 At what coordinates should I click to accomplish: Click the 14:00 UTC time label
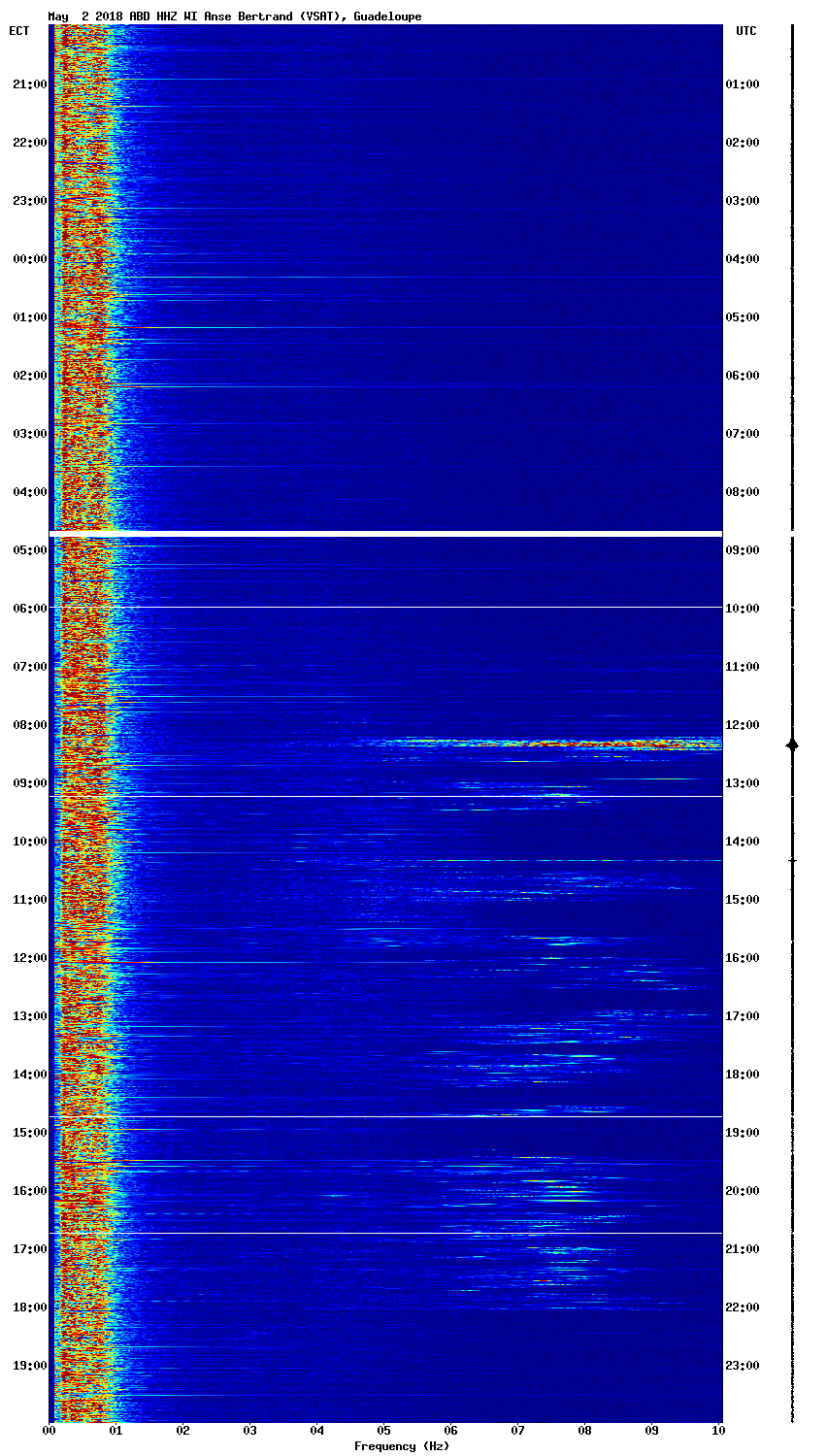click(x=743, y=842)
